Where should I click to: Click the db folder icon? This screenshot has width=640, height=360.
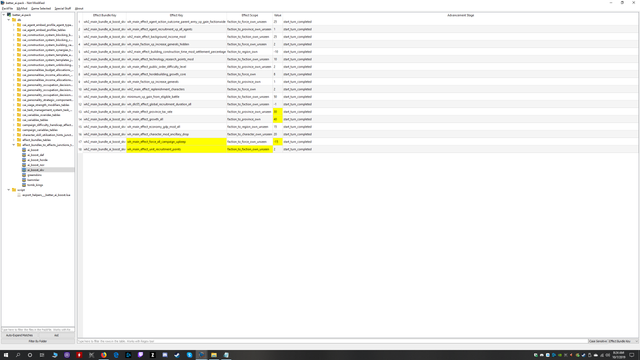pyautogui.click(x=14, y=20)
